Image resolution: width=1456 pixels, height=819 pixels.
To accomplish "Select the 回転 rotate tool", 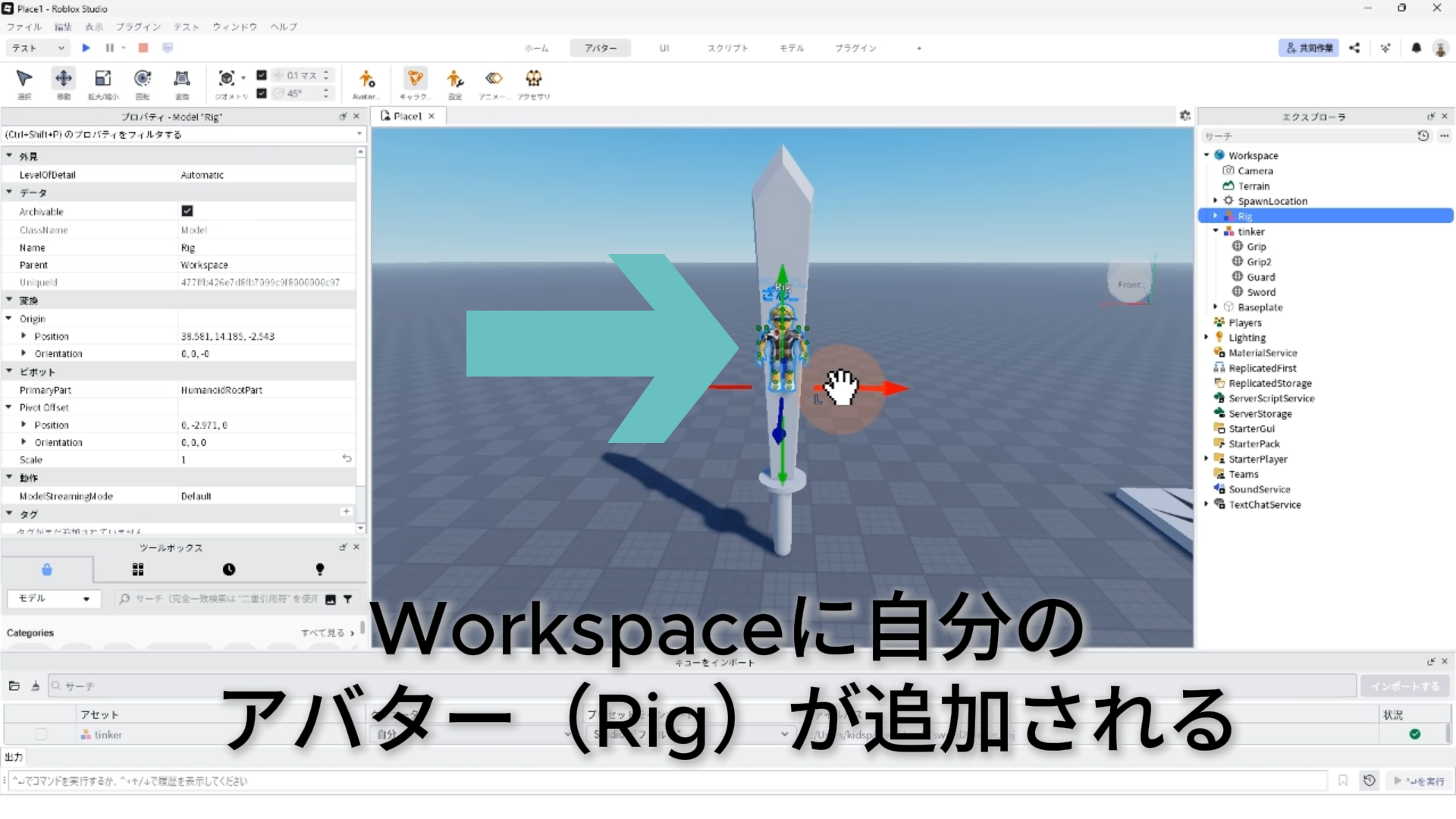I will (x=143, y=79).
